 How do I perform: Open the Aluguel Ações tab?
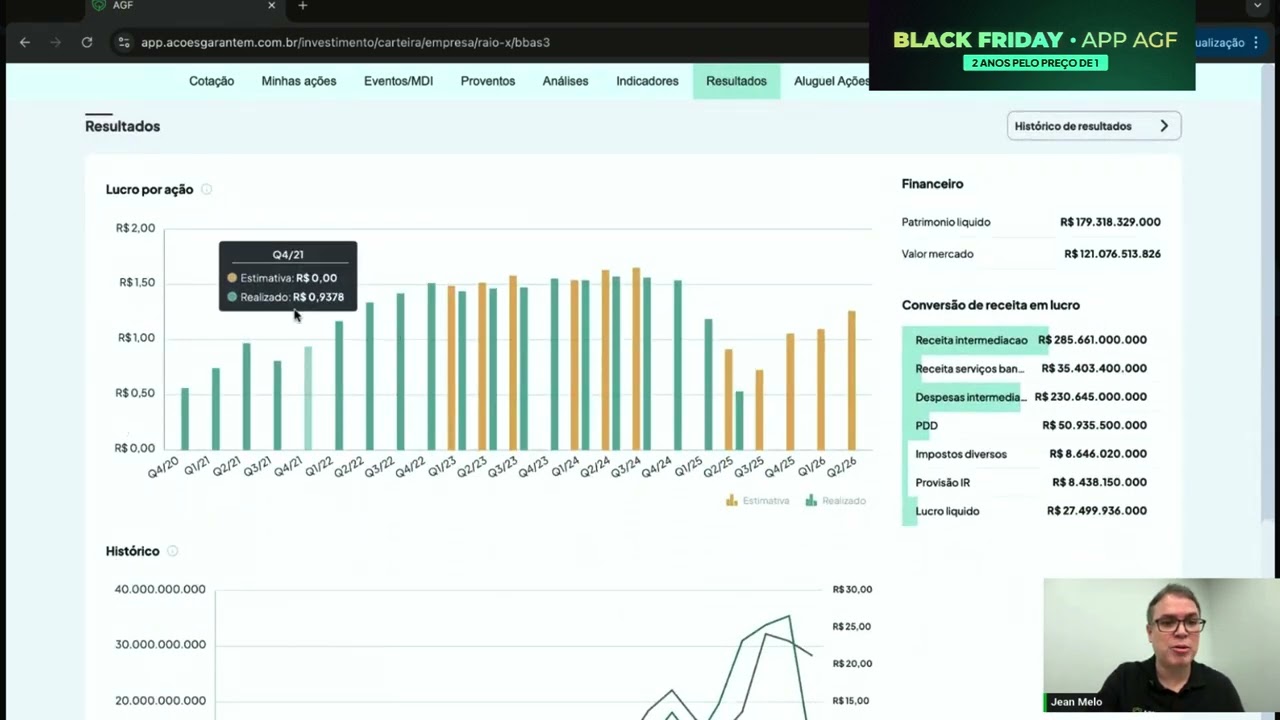tap(831, 81)
